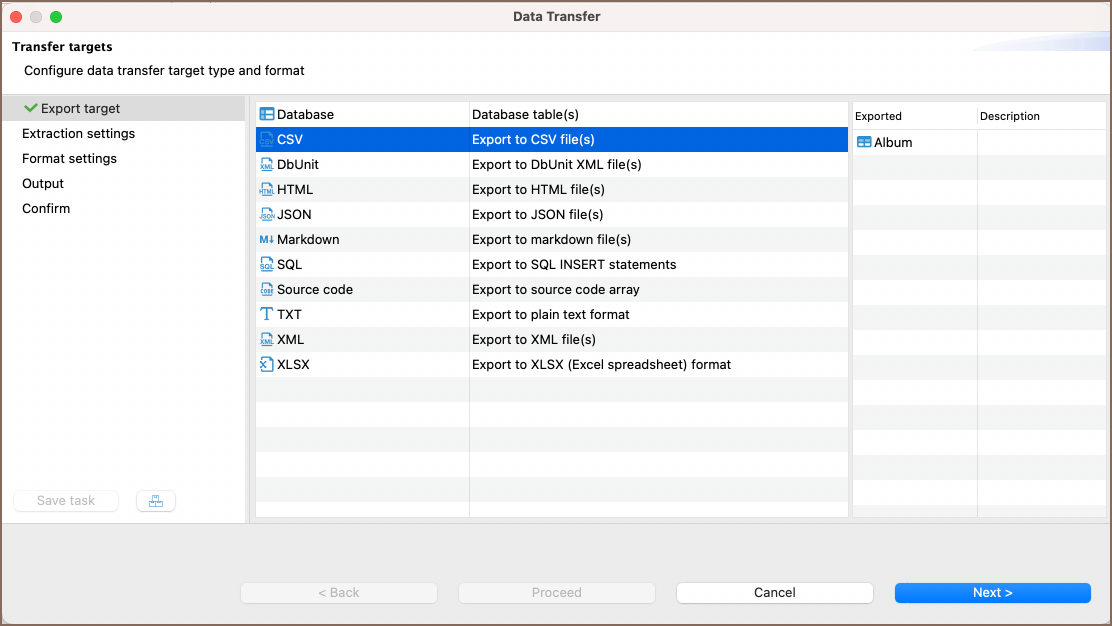The height and width of the screenshot is (626, 1112).
Task: Open the Export target step
Action: [x=124, y=108]
